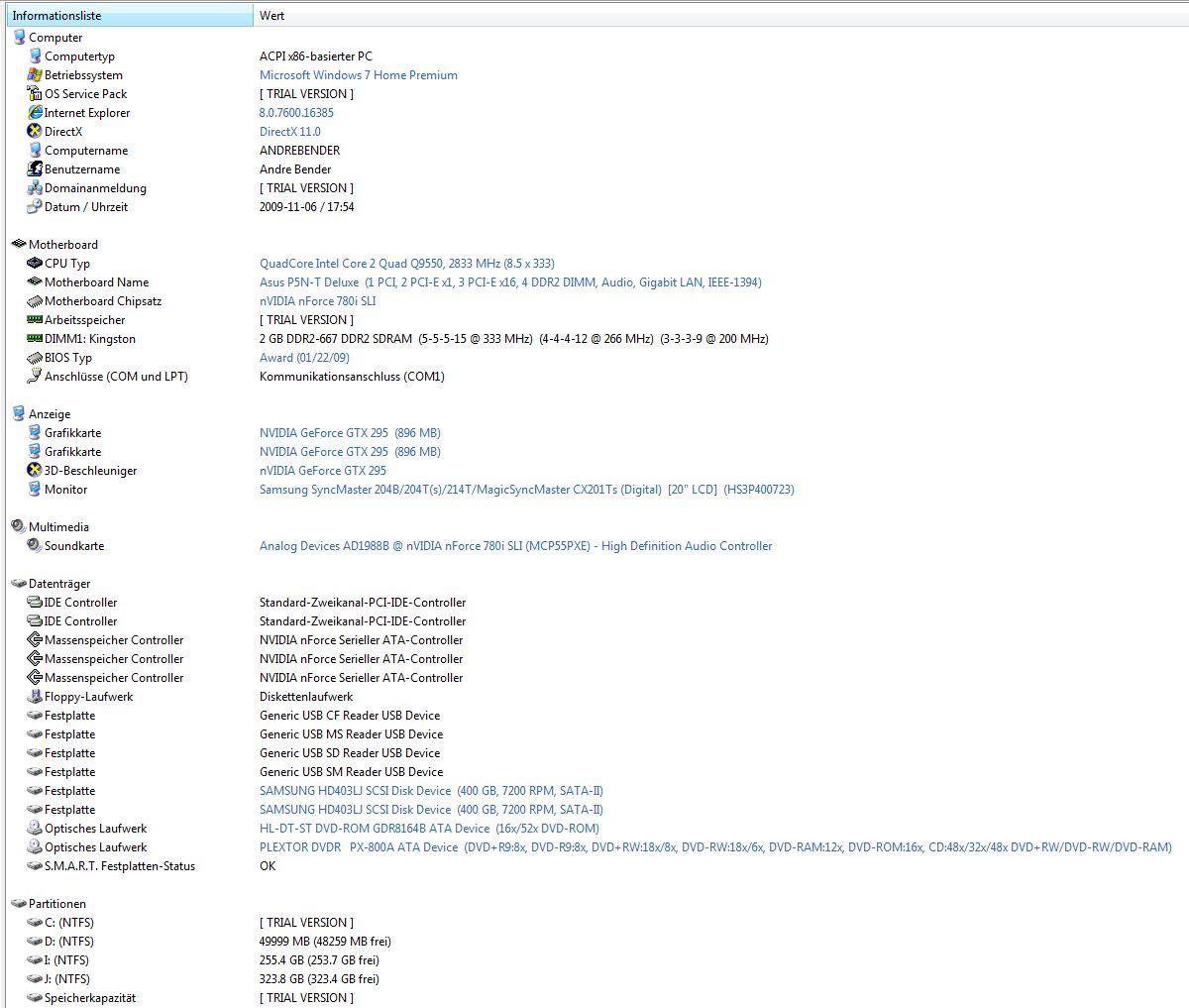Open the QuadCore Intel Core 2 Quad Q9550 link
Image resolution: width=1189 pixels, height=1008 pixels.
[407, 264]
